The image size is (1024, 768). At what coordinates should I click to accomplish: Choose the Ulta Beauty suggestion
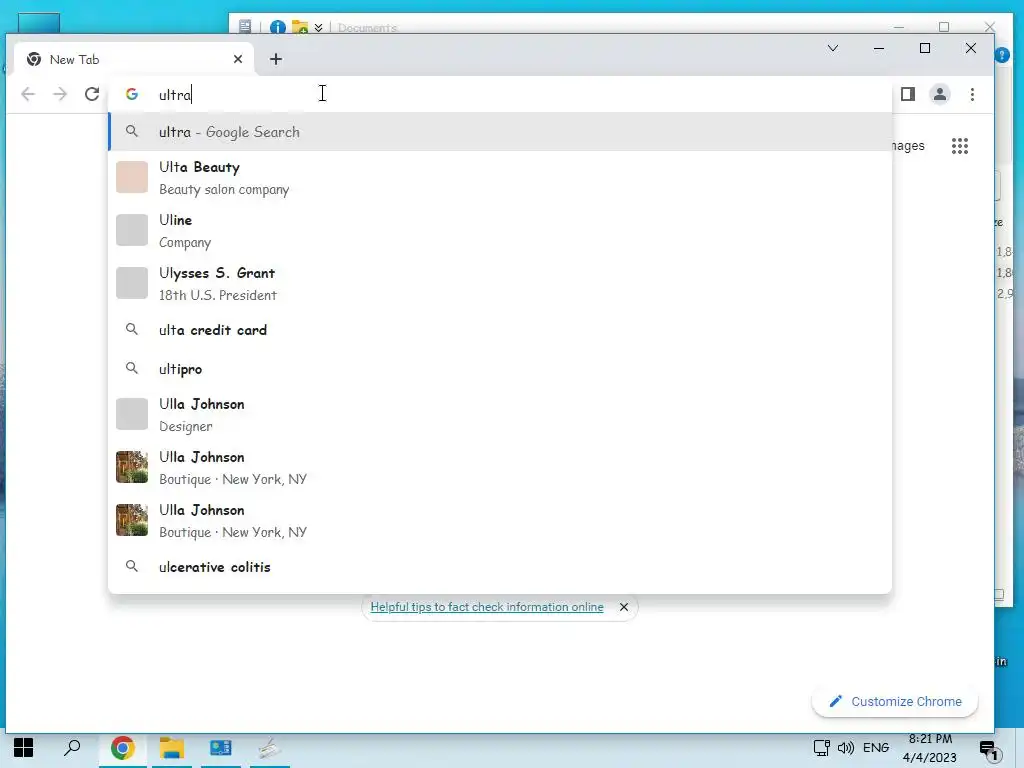[x=500, y=178]
